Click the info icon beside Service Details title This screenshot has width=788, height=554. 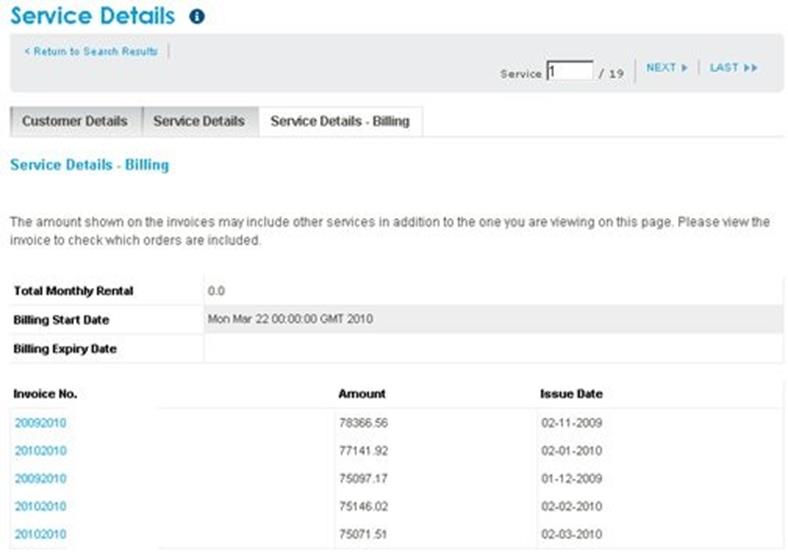pyautogui.click(x=196, y=17)
